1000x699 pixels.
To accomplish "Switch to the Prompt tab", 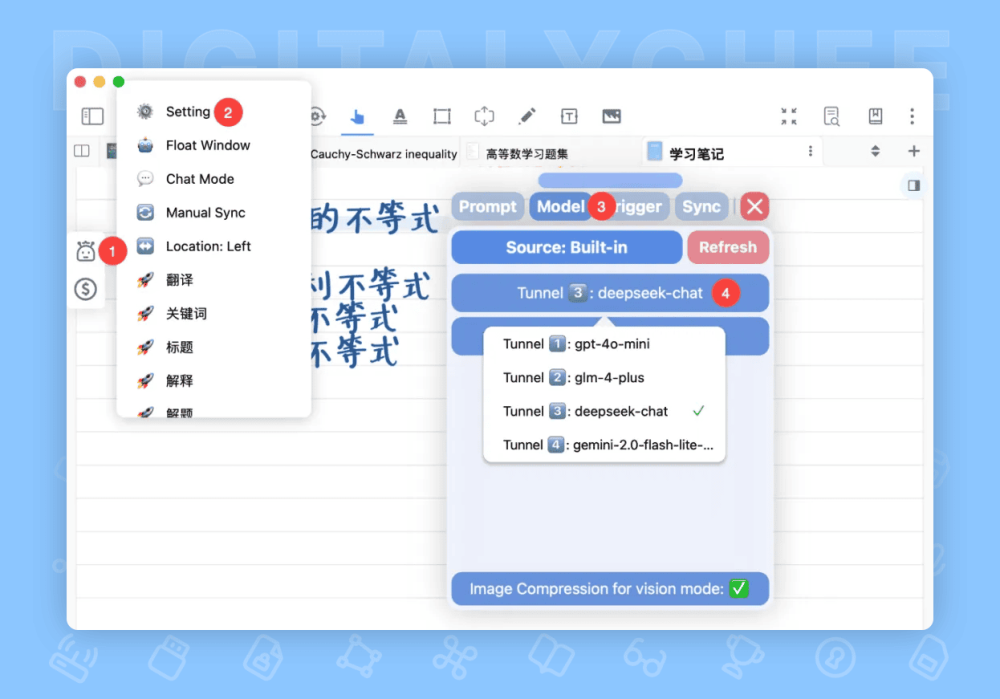I will 488,207.
